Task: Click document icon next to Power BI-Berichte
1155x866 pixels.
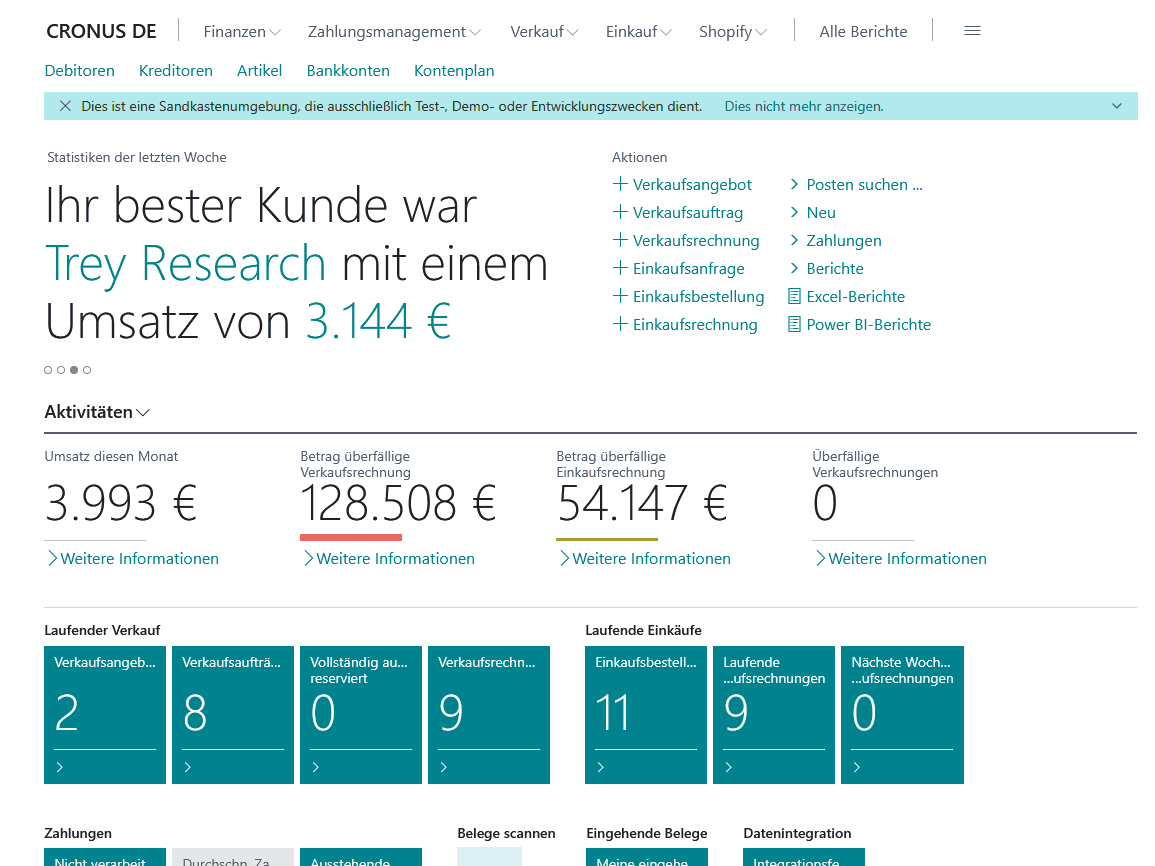Action: [795, 324]
